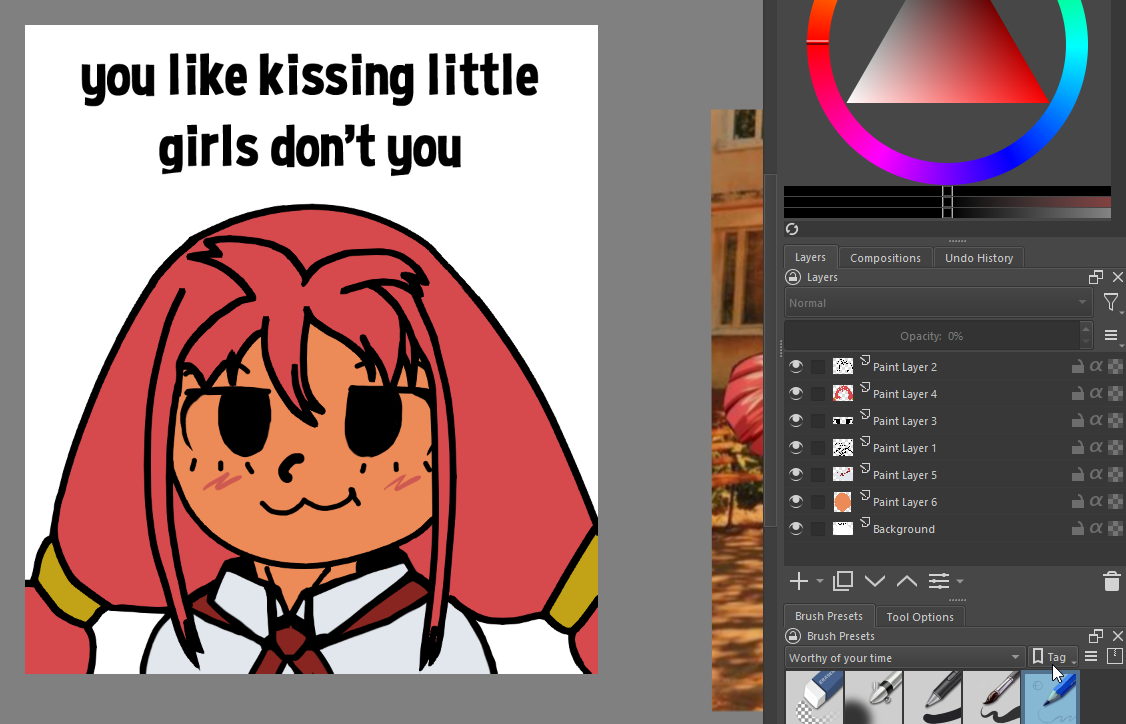Screen dimensions: 1126x724
Task: Select the Paint Layer 5 row
Action: click(954, 475)
